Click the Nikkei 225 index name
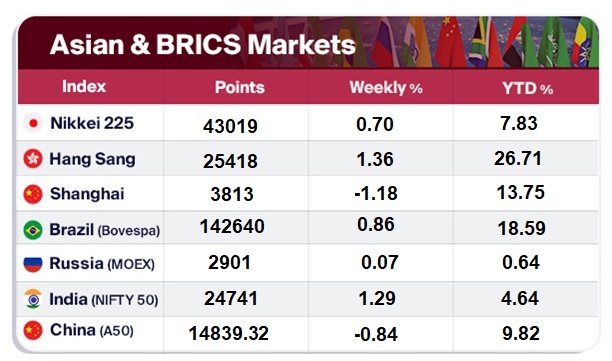This screenshot has width=612, height=361. pyautogui.click(x=92, y=123)
